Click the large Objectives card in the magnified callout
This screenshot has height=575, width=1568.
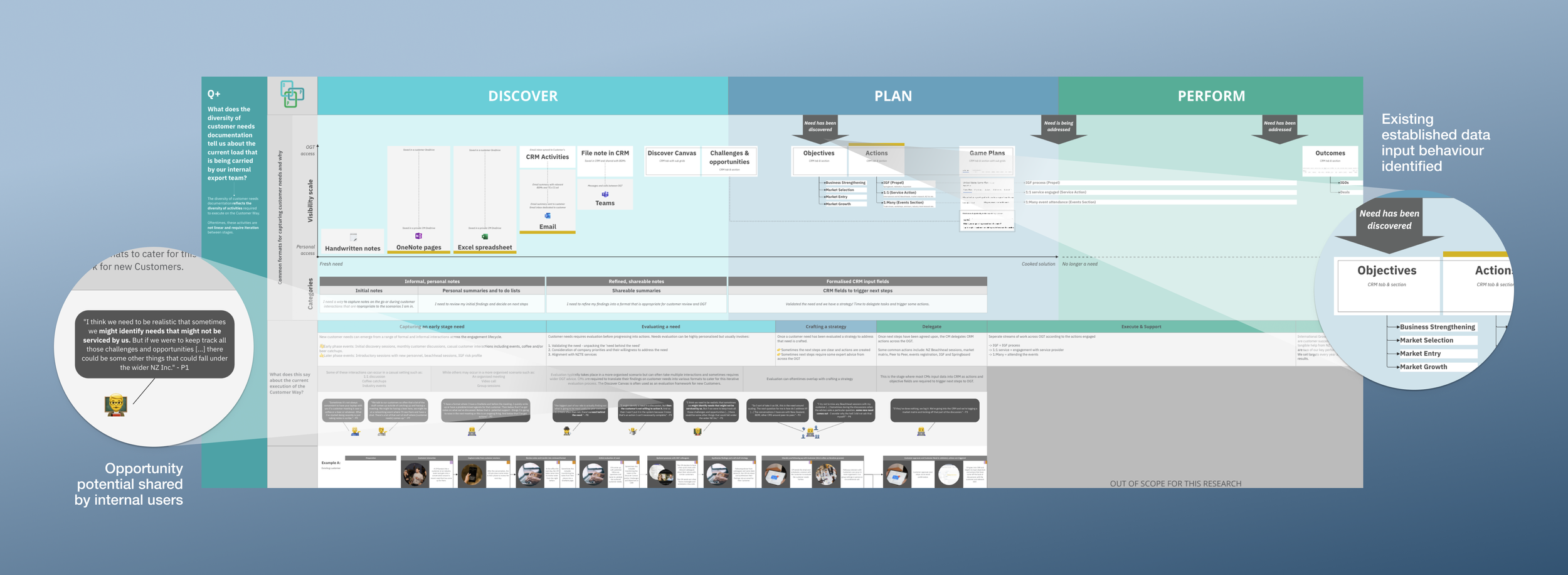click(1387, 286)
